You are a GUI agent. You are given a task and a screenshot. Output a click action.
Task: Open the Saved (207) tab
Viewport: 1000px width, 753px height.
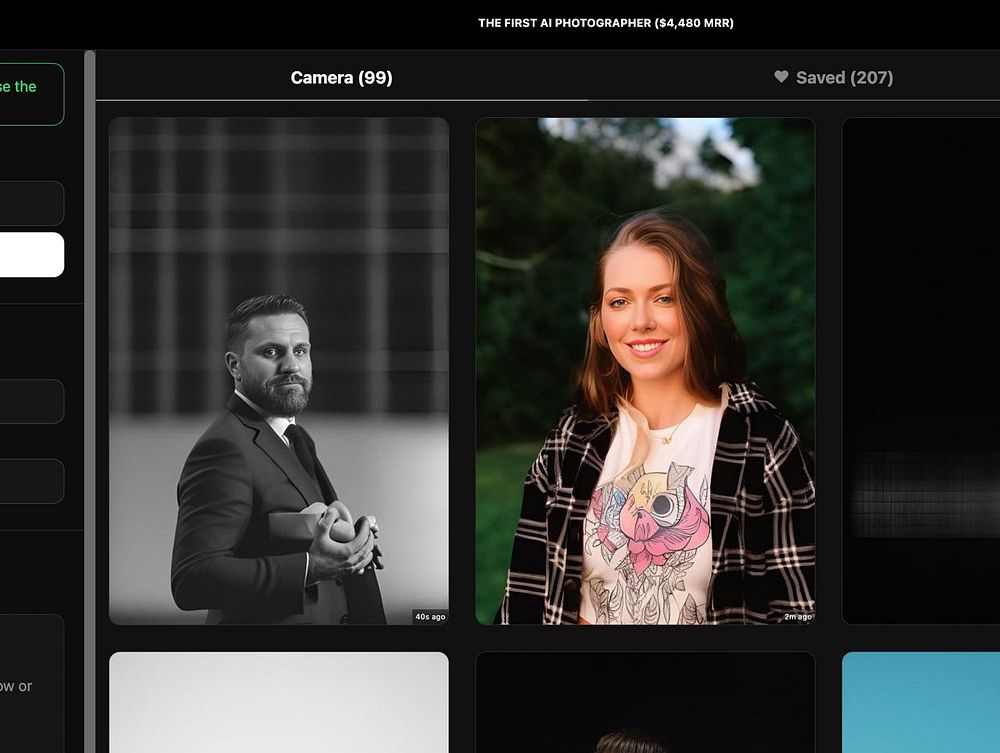(x=834, y=78)
